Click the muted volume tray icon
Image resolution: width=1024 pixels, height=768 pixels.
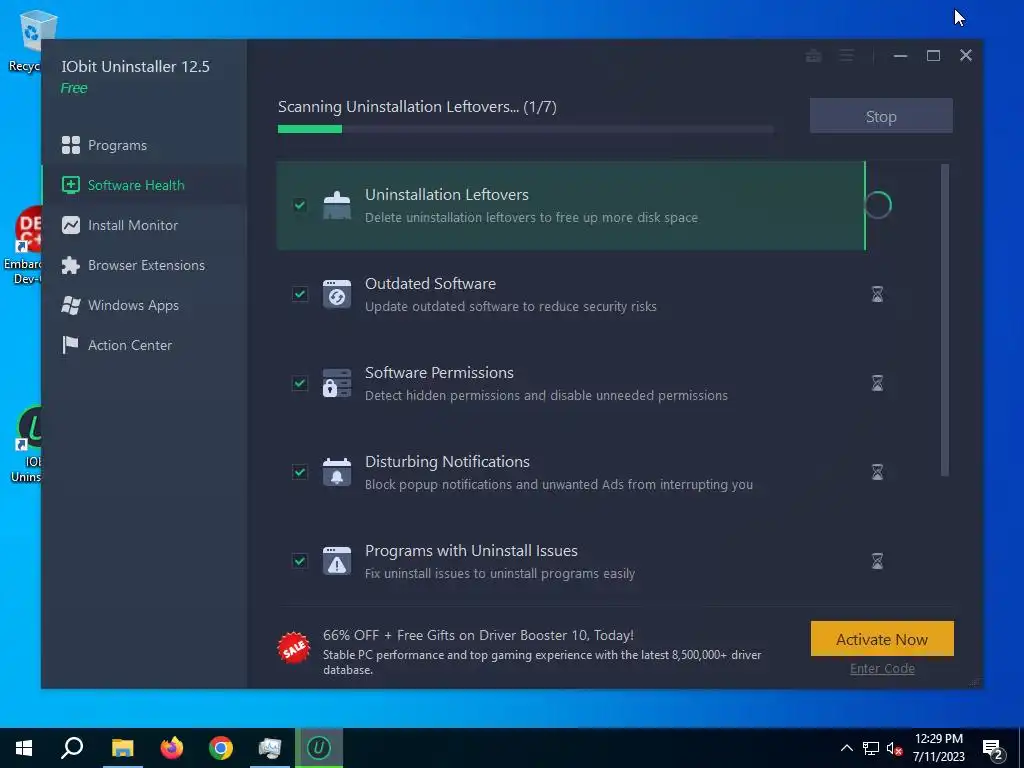895,748
